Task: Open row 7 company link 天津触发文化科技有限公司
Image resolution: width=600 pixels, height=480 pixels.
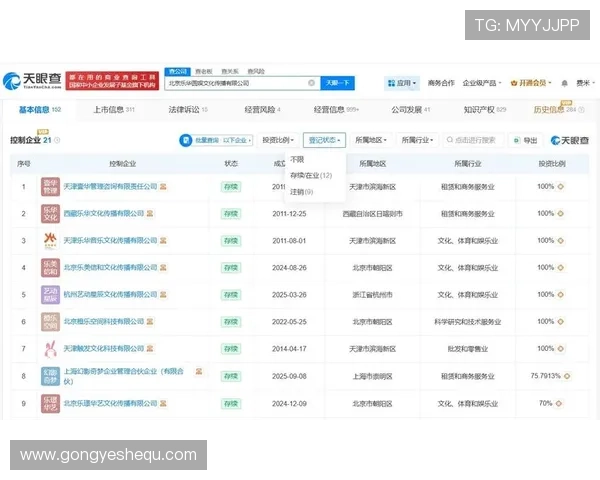Action: pos(104,349)
